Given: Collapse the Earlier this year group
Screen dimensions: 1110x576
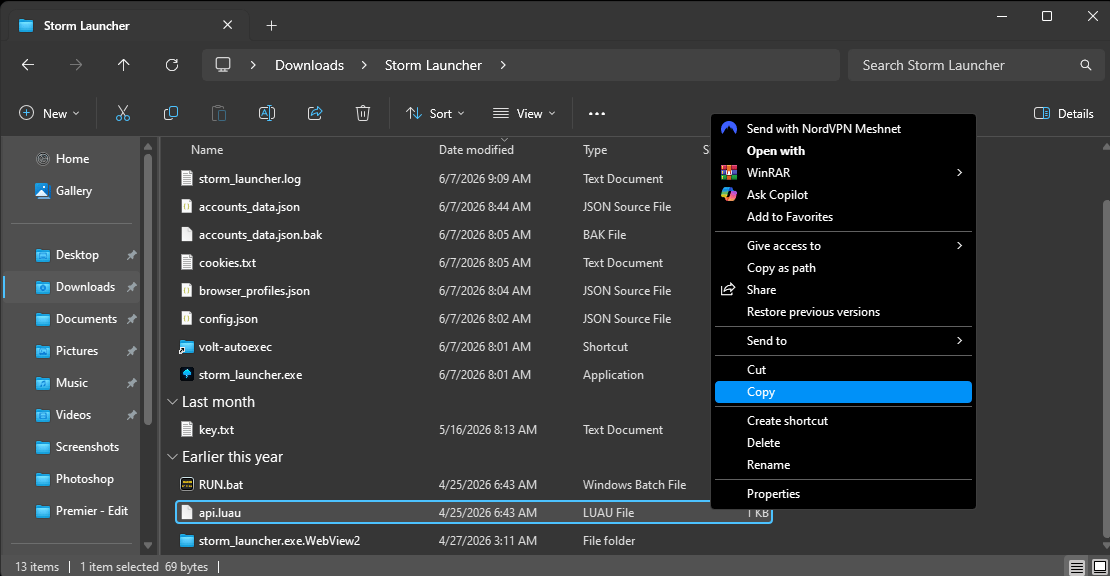Looking at the screenshot, I should [172, 457].
